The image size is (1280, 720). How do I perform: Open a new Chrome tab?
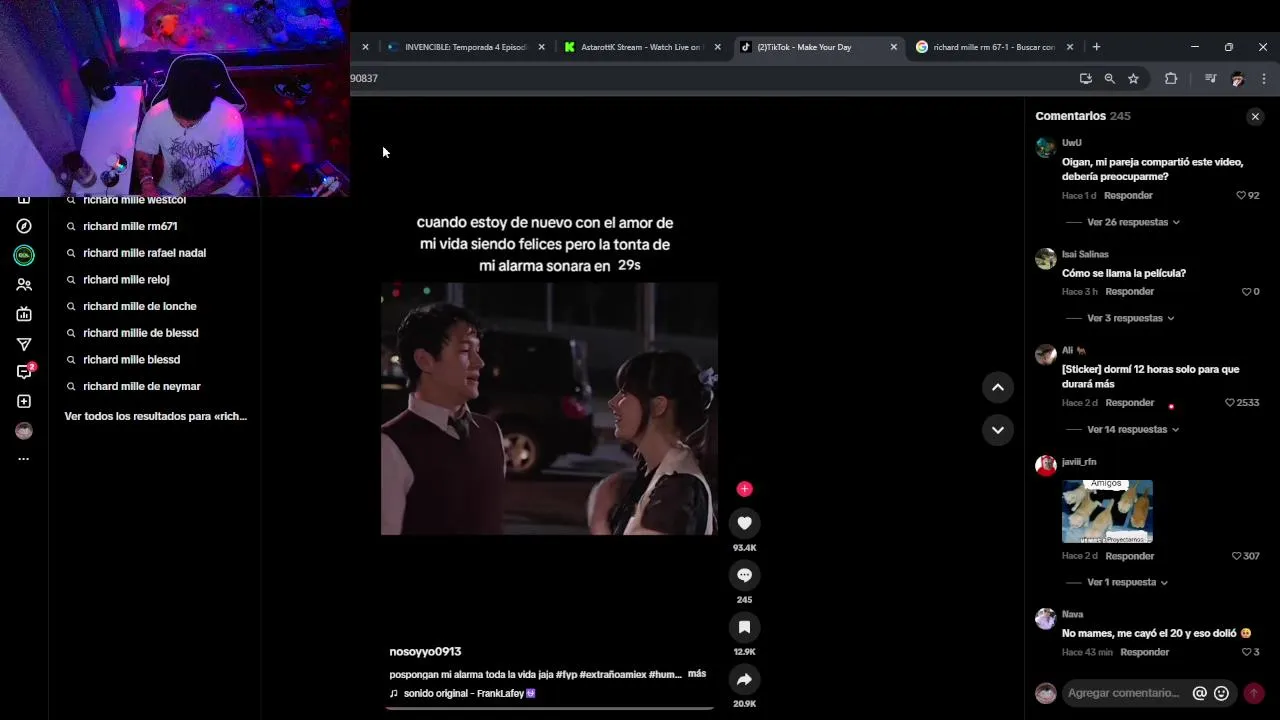1096,47
